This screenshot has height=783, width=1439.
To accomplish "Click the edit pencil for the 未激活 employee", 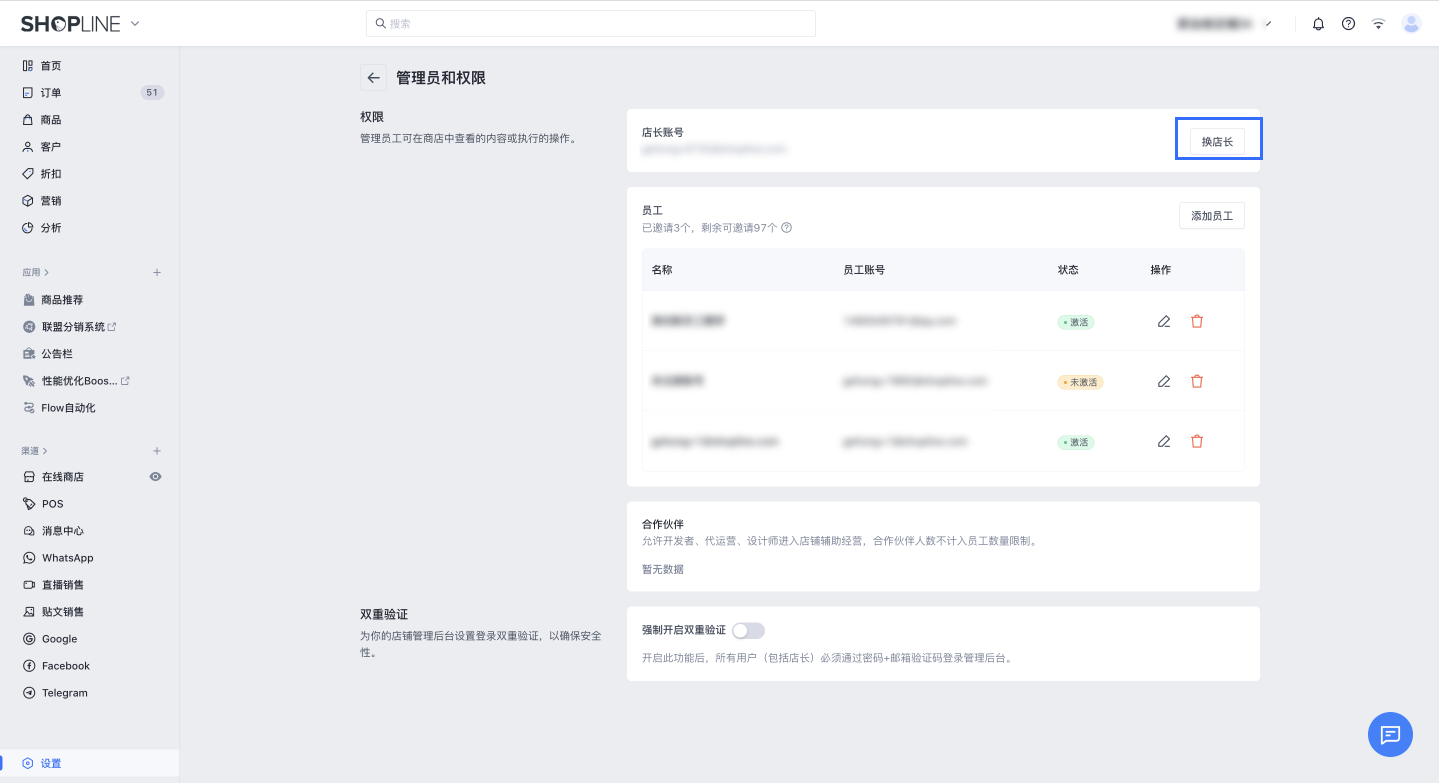I will 1163,382.
